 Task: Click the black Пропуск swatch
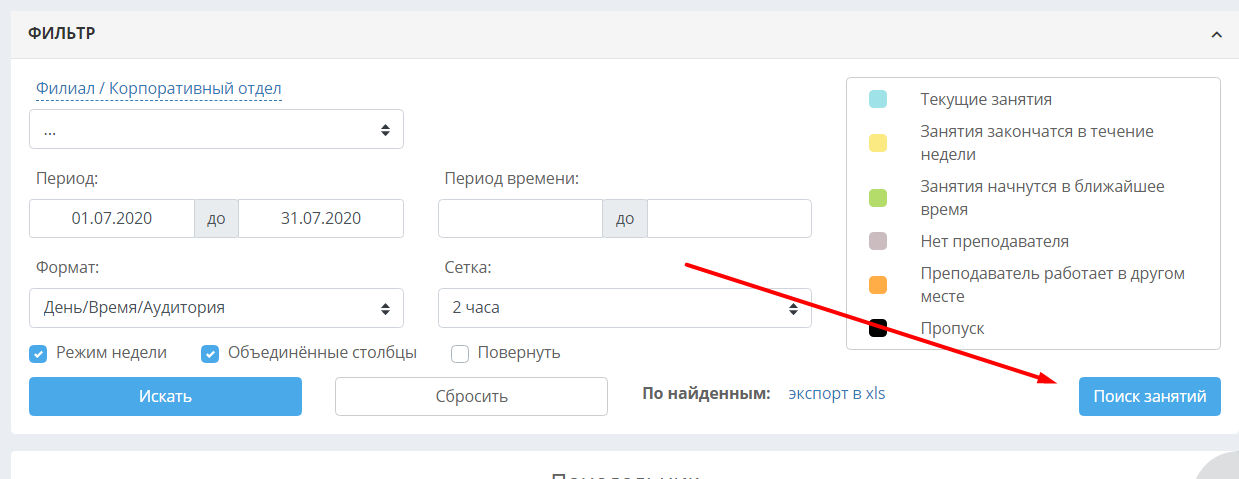point(878,328)
